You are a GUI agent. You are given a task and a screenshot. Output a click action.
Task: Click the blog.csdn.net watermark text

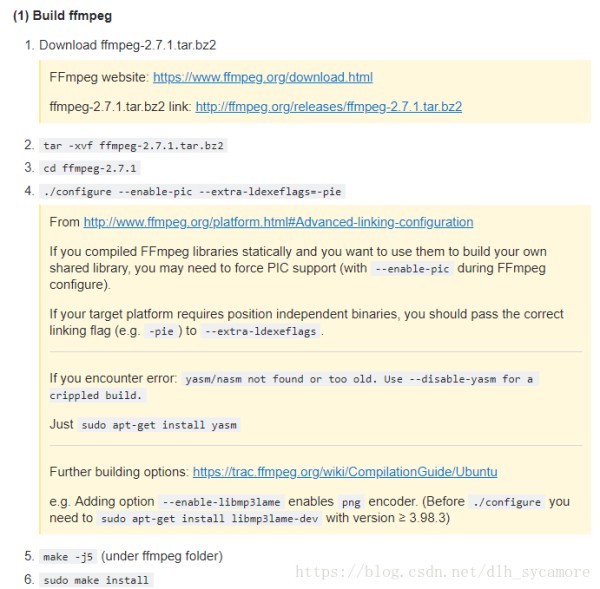tap(443, 572)
